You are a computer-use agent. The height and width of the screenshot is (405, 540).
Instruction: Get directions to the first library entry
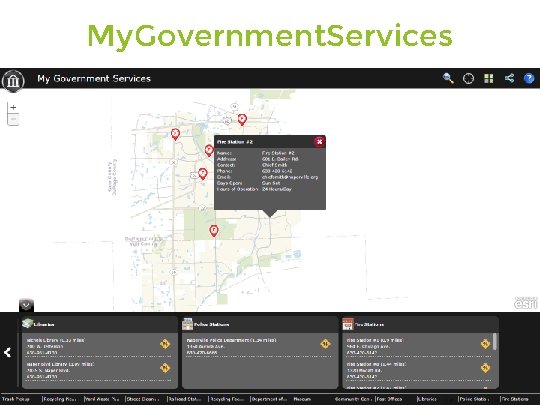(x=165, y=344)
